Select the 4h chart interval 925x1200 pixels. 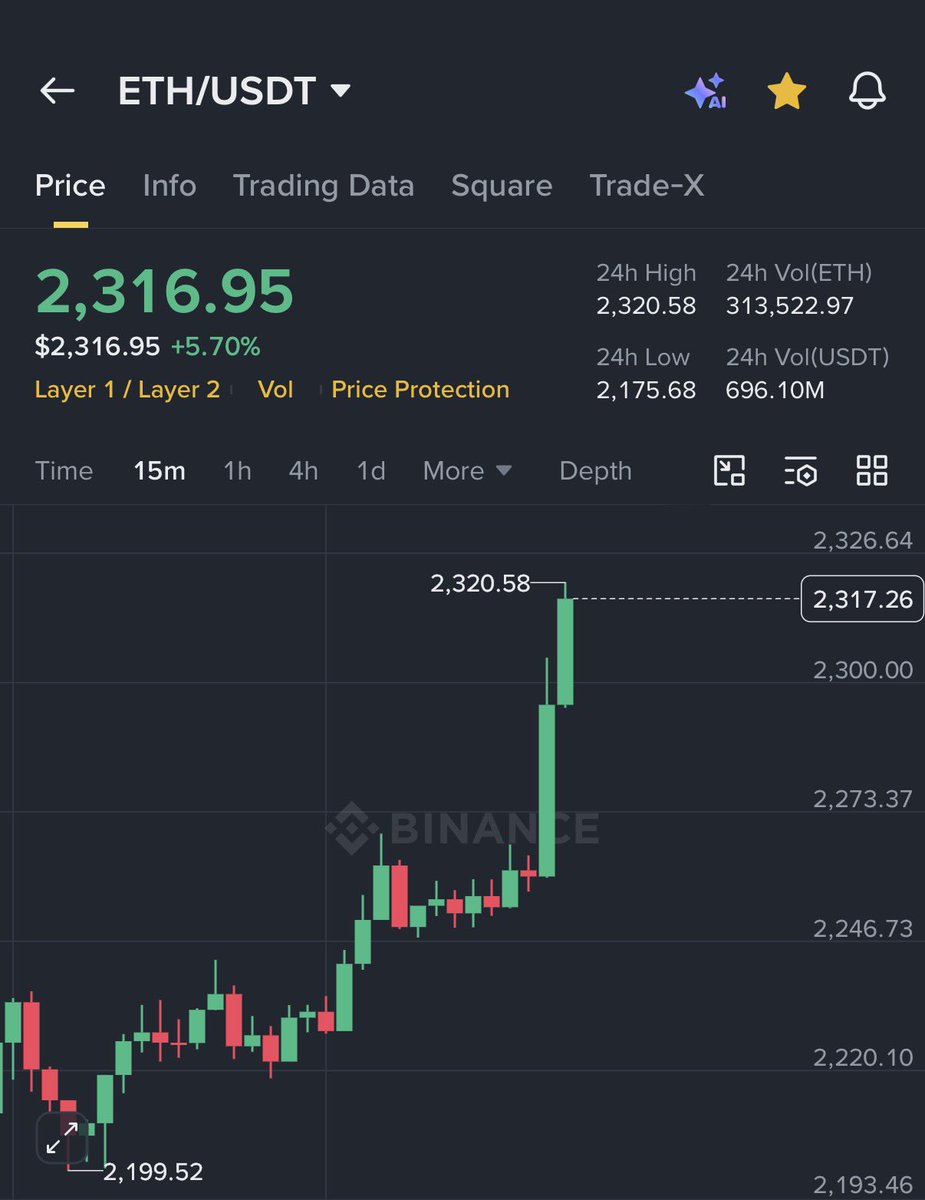pos(303,471)
